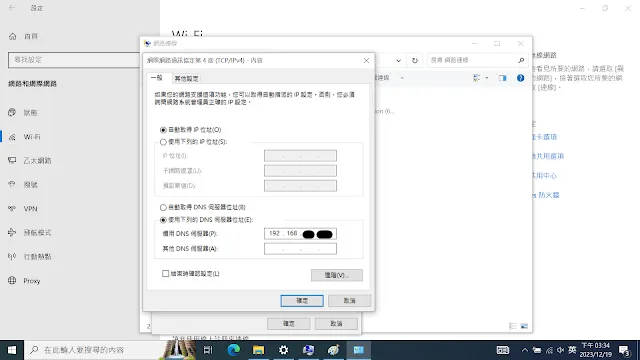Open the 卡選項 adapter options link
640x360 pixels.
point(544,137)
